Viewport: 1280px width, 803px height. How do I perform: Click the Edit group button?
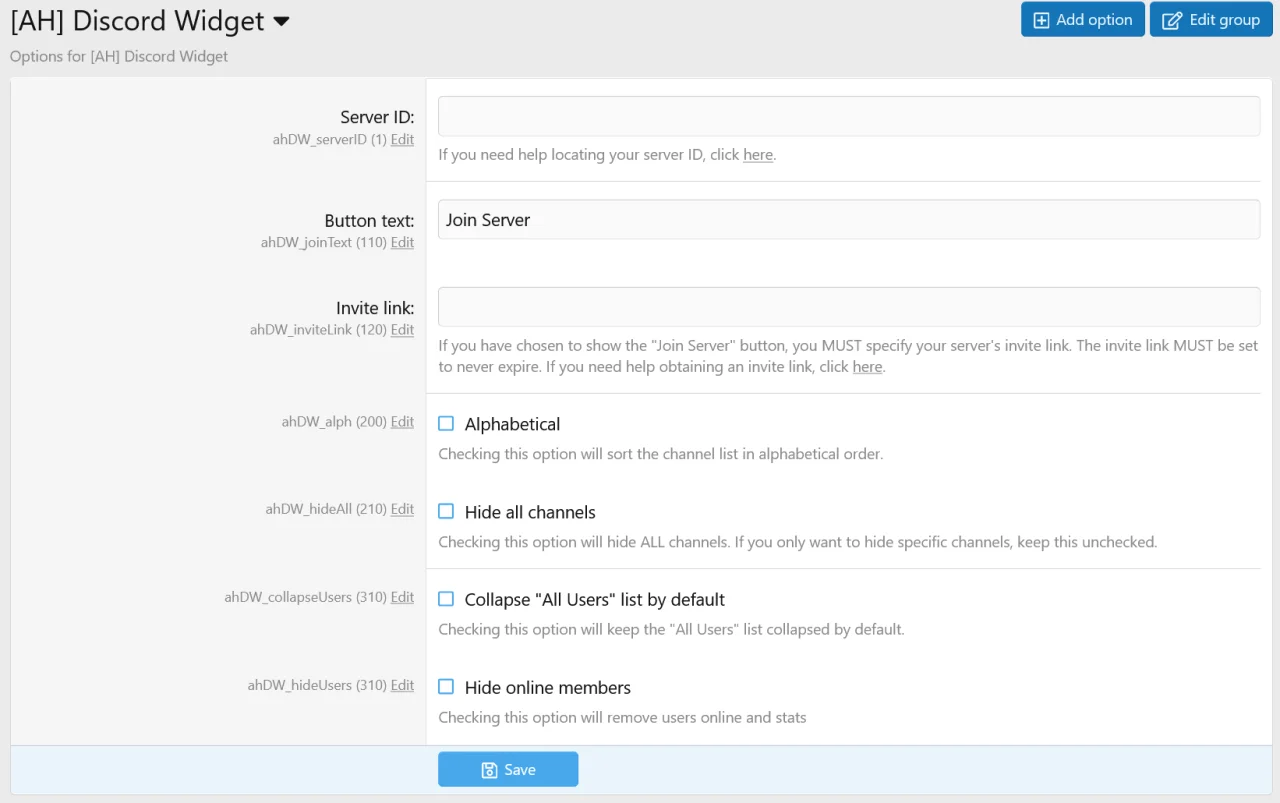point(1210,20)
